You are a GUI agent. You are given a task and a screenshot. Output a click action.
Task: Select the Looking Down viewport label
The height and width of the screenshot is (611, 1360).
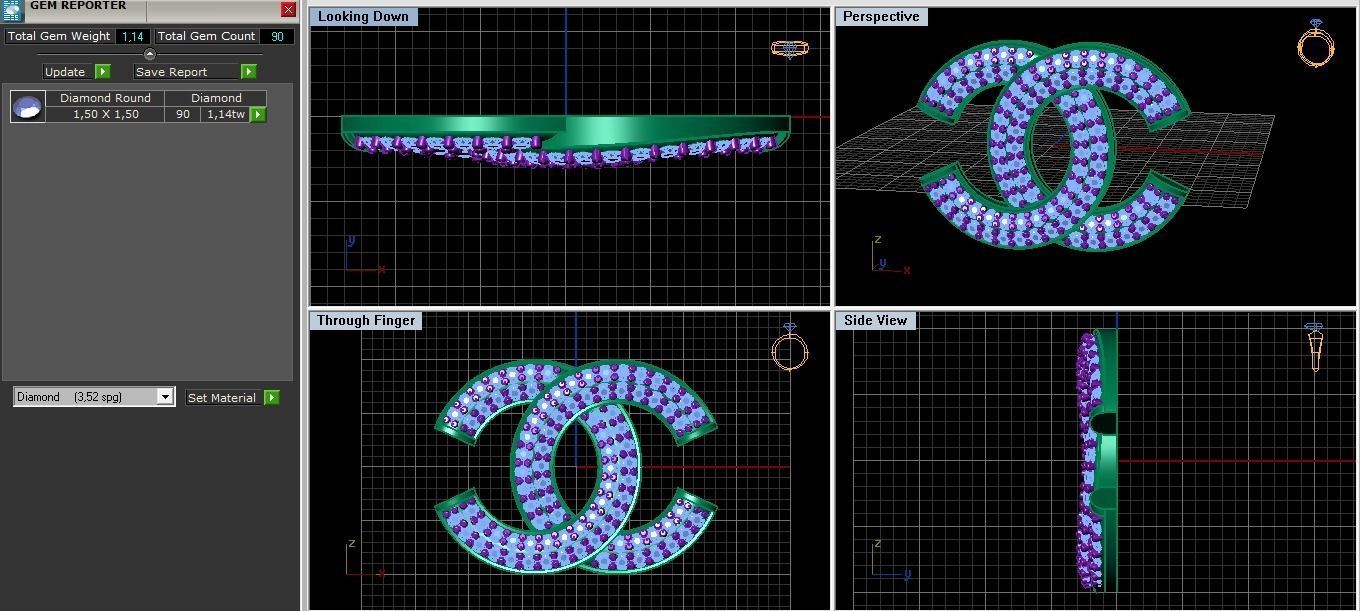tap(363, 17)
